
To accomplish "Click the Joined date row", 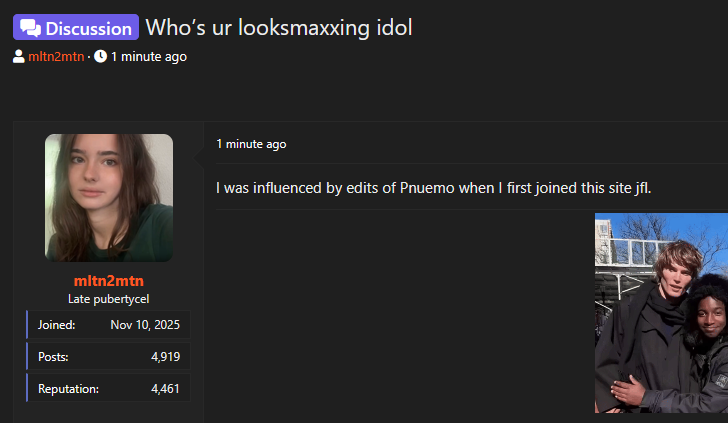I will point(109,325).
